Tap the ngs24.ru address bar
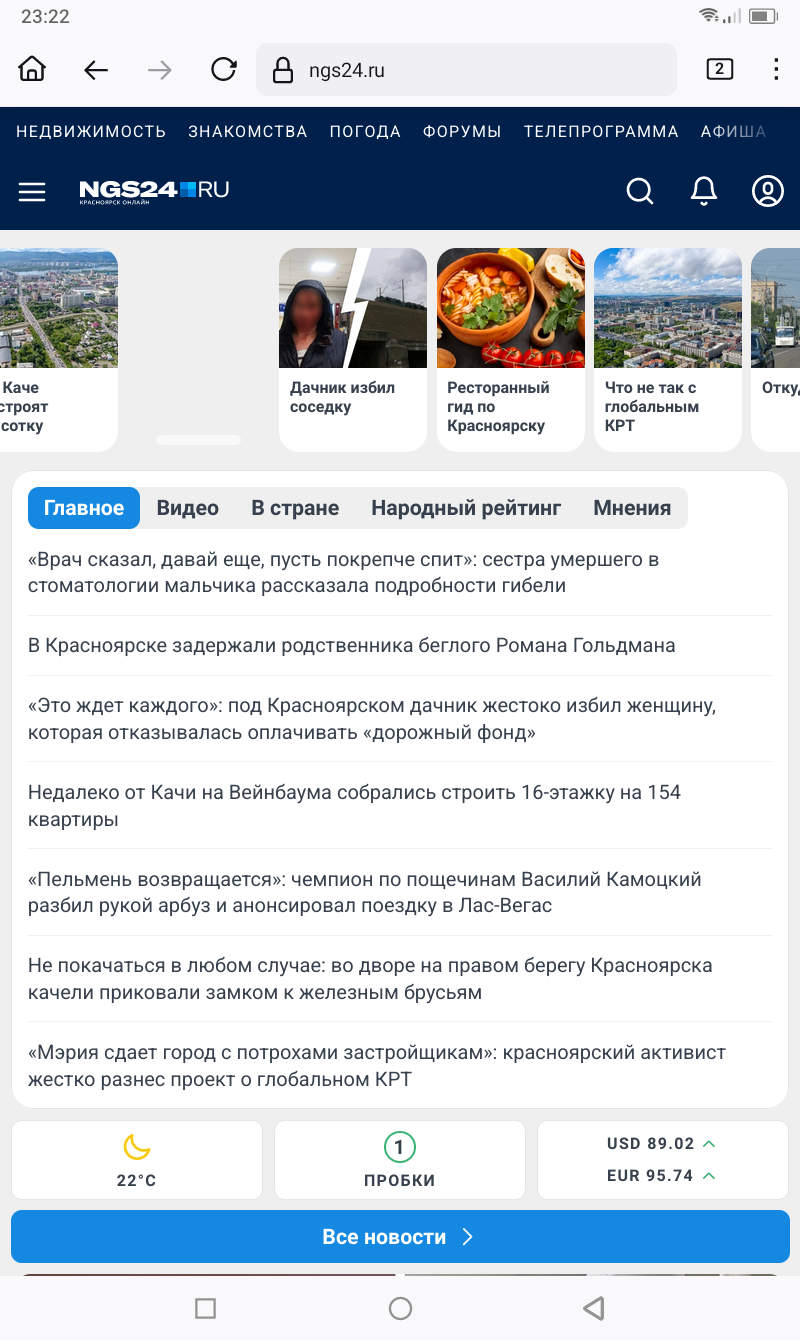The height and width of the screenshot is (1340, 800). (x=465, y=70)
